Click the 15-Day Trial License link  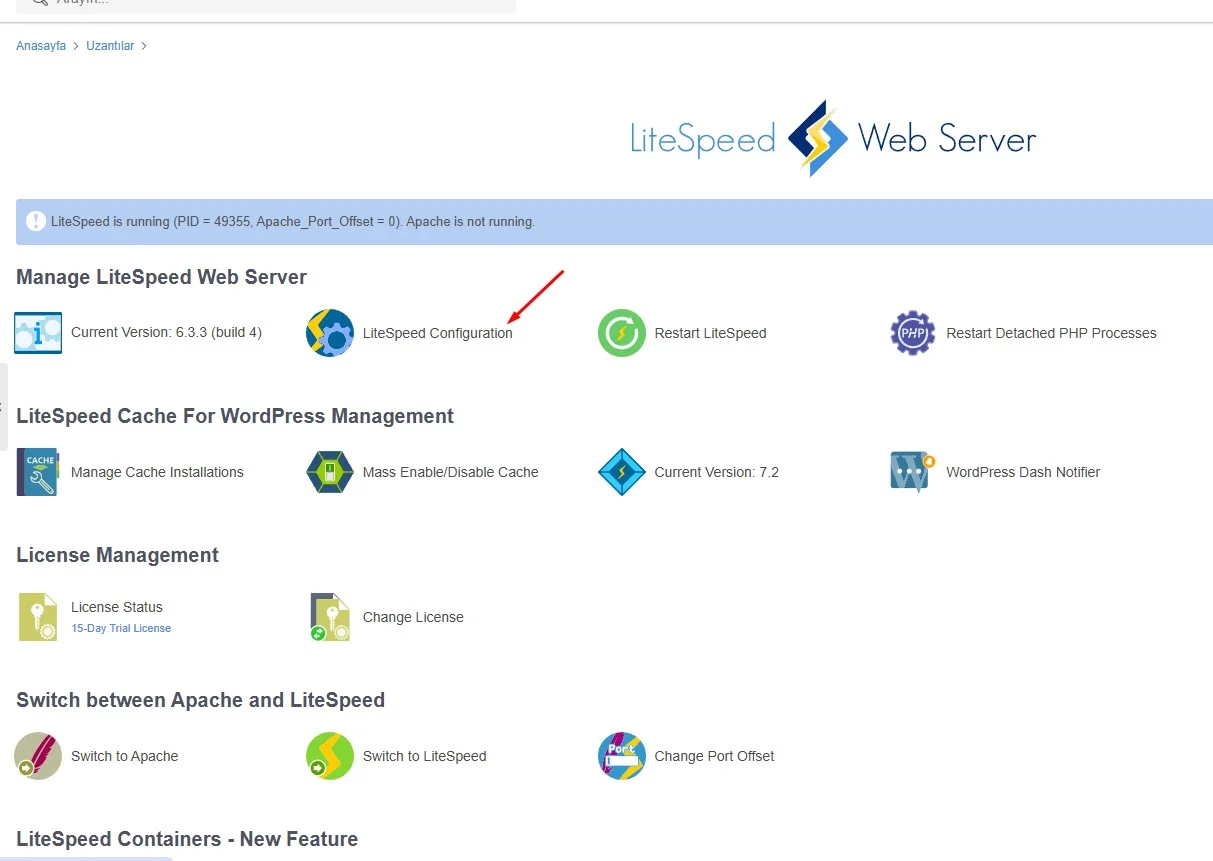[121, 628]
